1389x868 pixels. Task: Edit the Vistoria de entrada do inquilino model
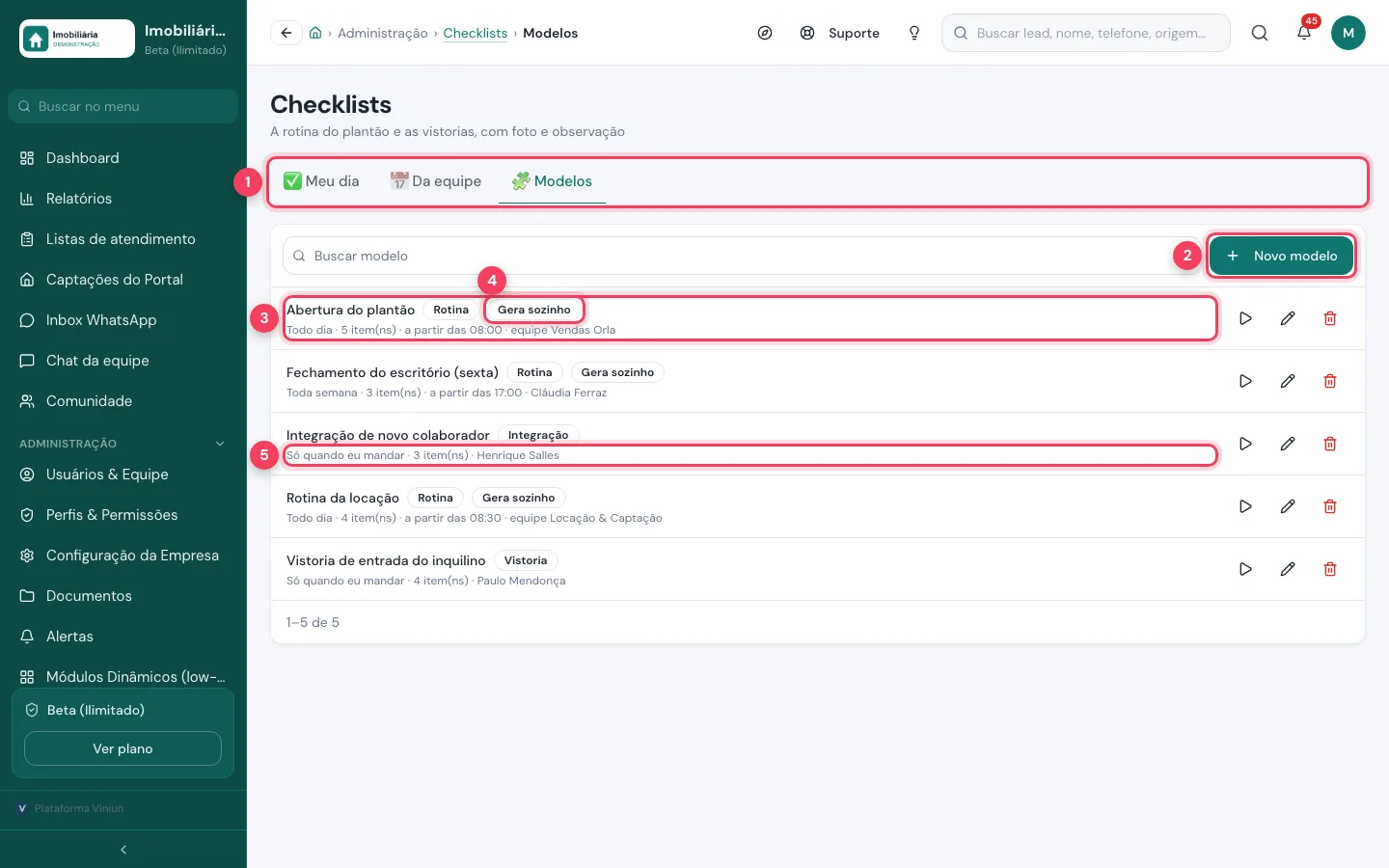pyautogui.click(x=1288, y=569)
